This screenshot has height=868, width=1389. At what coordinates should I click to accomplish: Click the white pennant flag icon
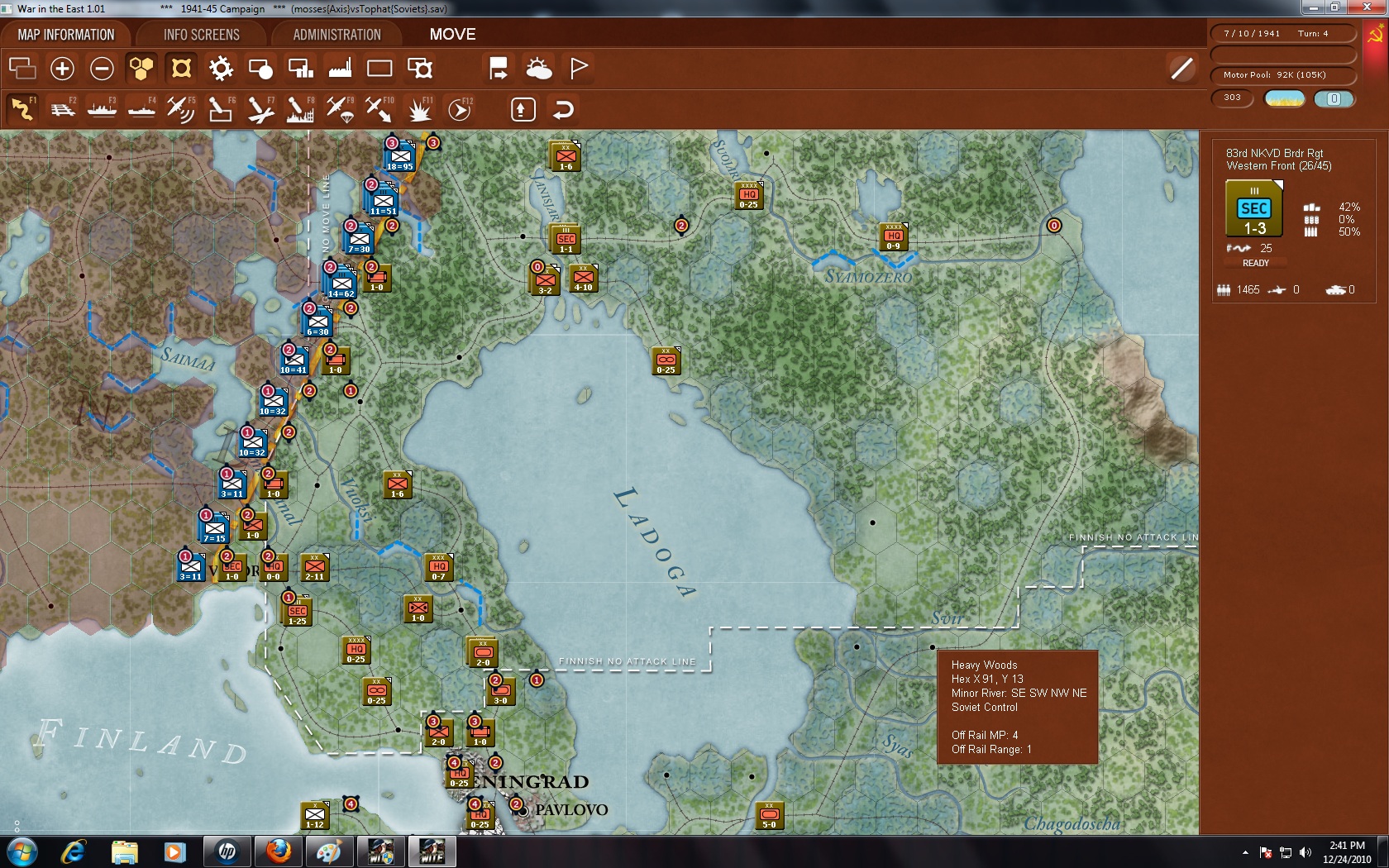pos(579,69)
